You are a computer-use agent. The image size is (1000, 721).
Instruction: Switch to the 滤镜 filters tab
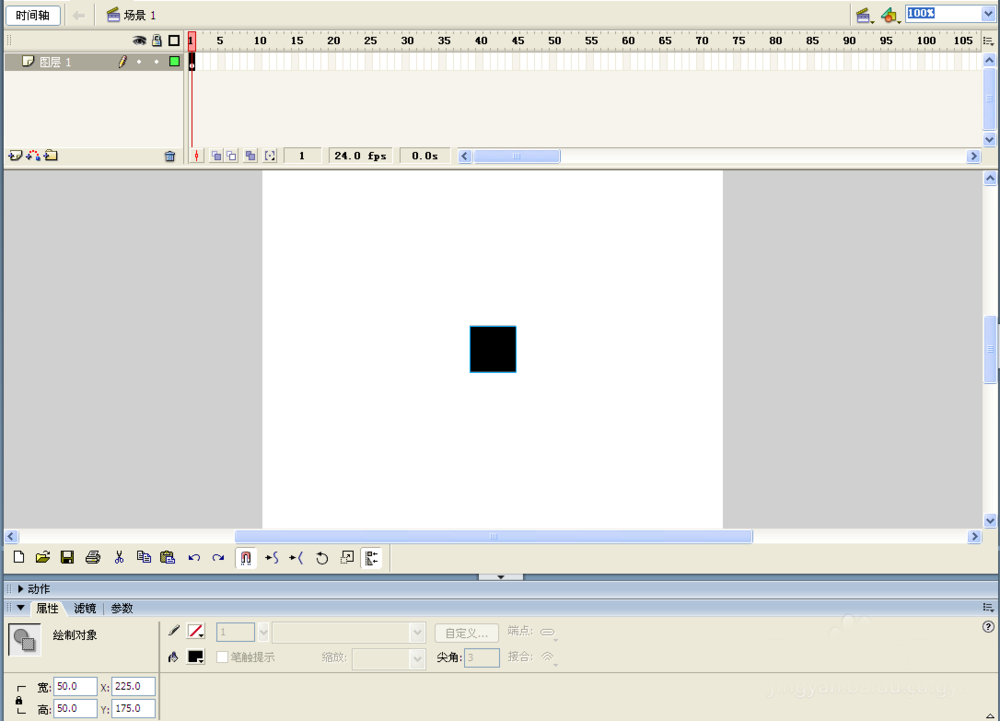point(85,608)
